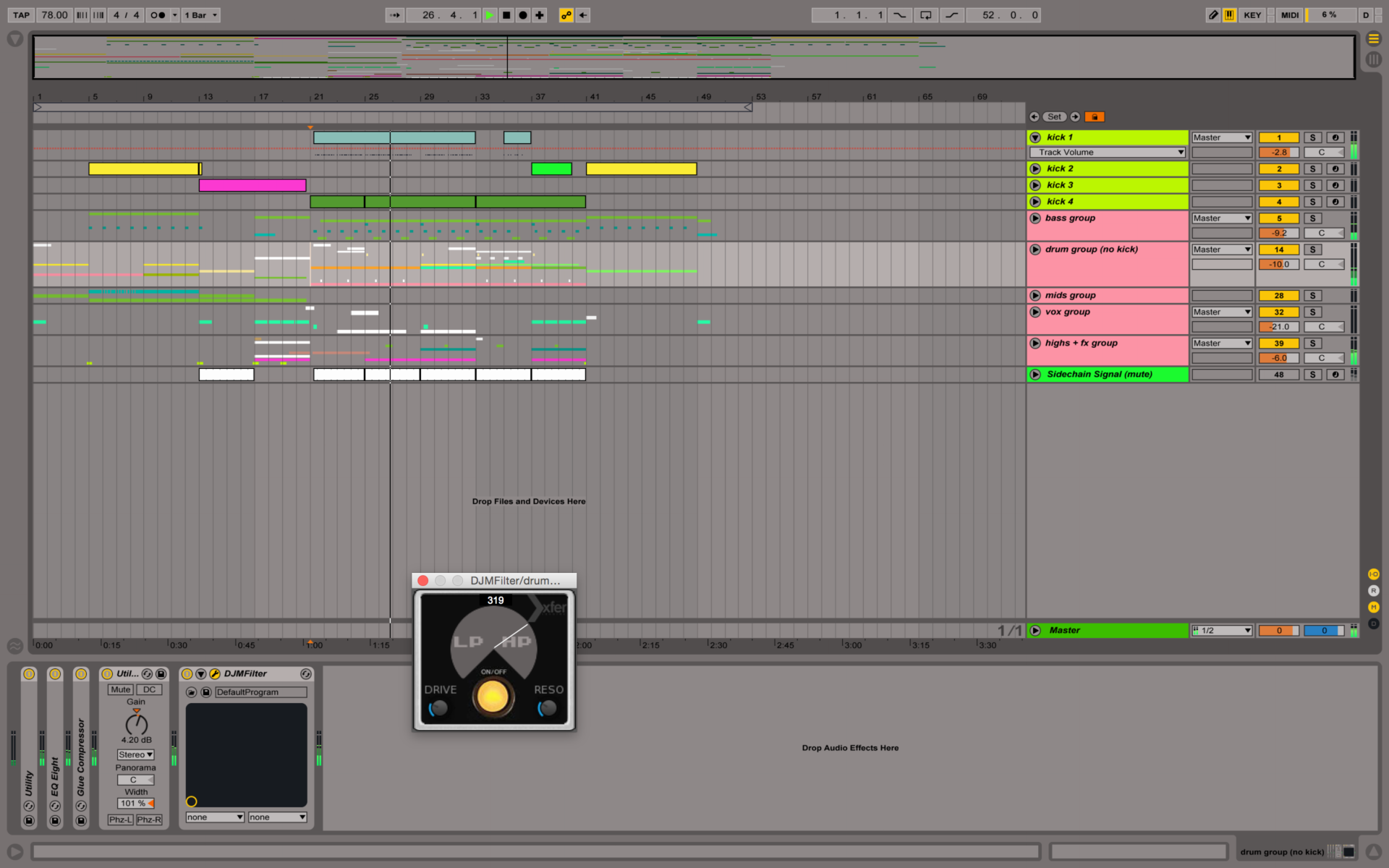Click the tempo field showing 78.00
Viewport: 1389px width, 868px height.
(54, 14)
